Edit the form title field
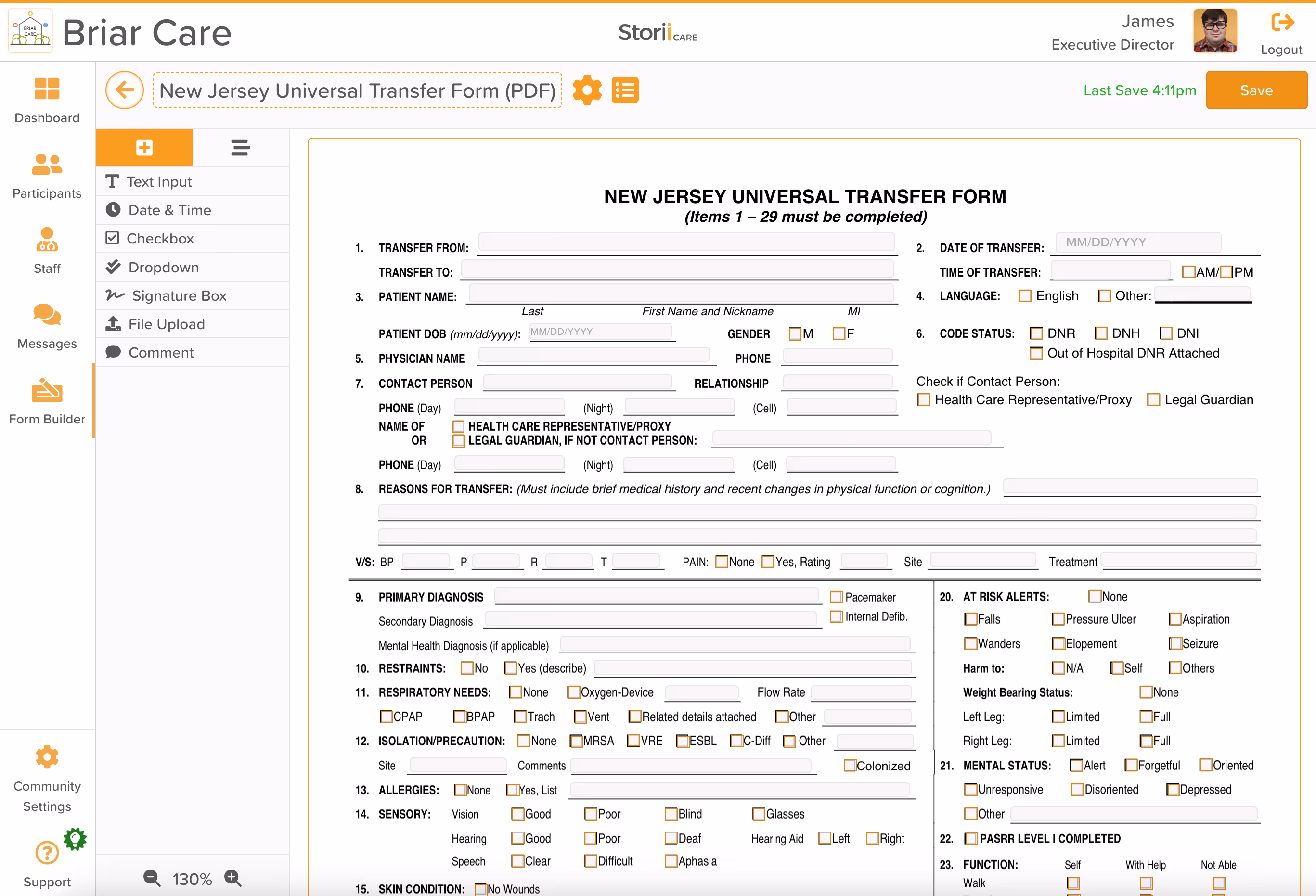This screenshot has height=896, width=1316. (357, 90)
